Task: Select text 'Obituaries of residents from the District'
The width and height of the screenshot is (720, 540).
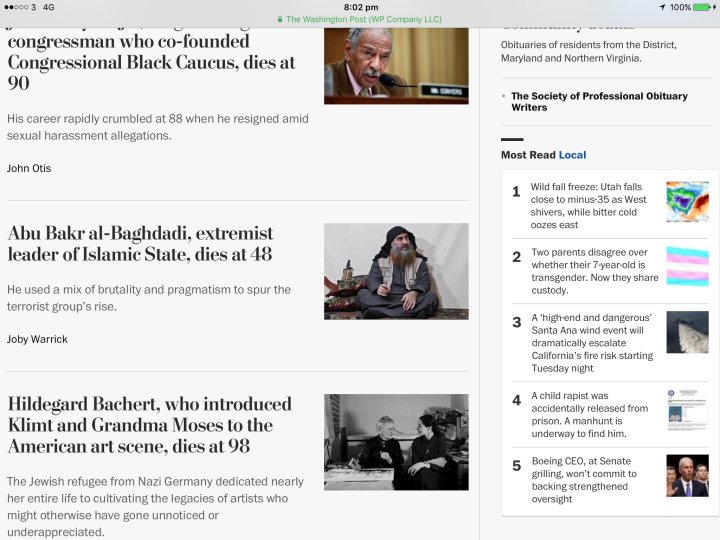Action: pos(589,45)
